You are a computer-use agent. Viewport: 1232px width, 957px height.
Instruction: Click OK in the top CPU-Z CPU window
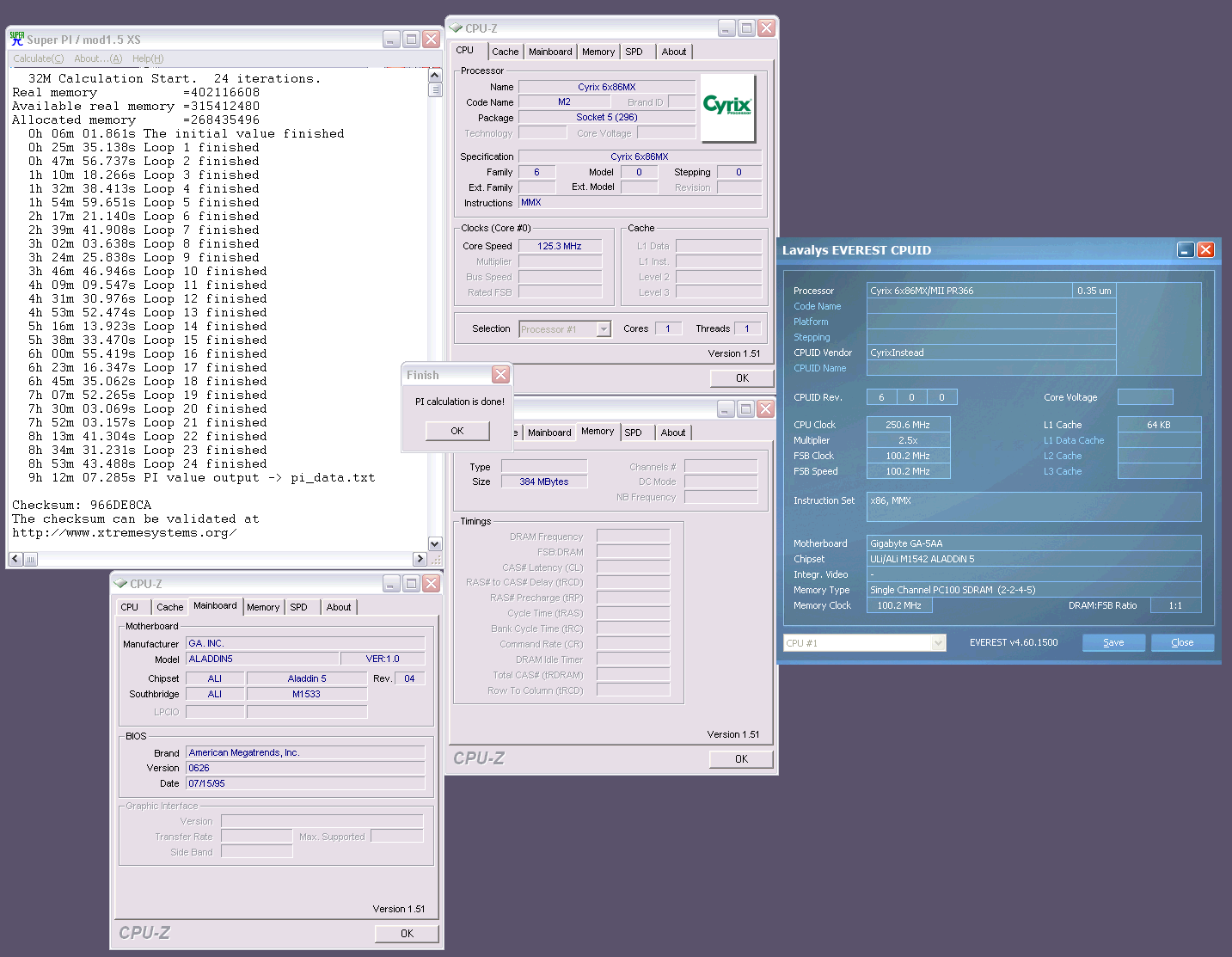742,377
